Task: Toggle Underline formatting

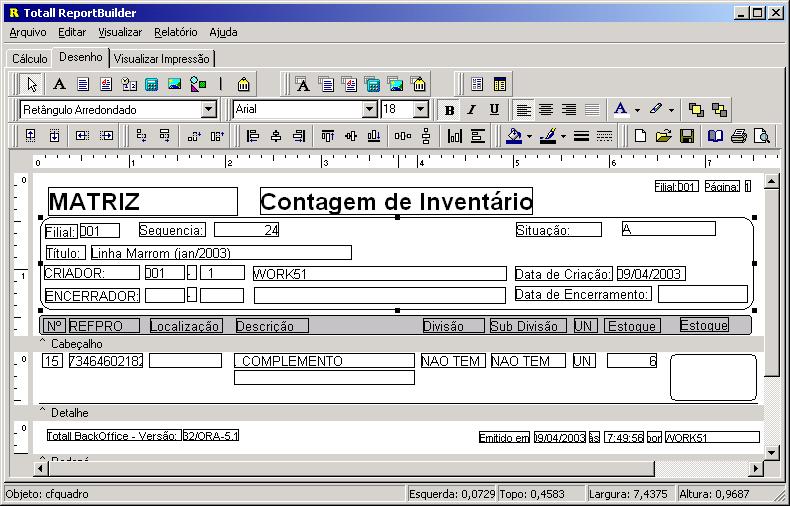Action: [x=494, y=110]
